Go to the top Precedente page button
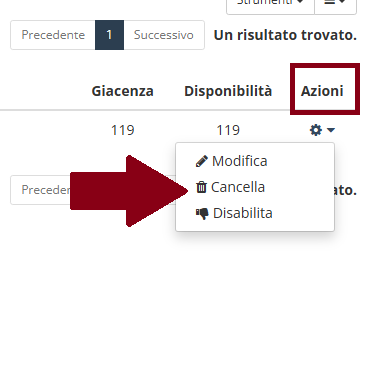Image resolution: width=369 pixels, height=371 pixels. [x=53, y=35]
